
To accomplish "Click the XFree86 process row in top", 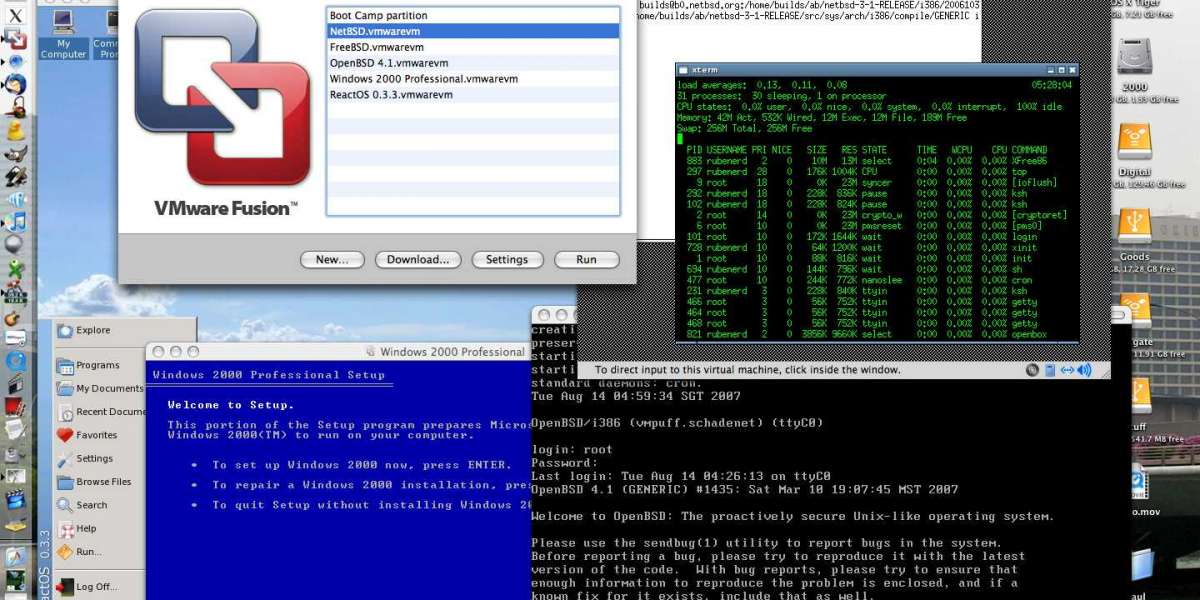I will coord(865,160).
